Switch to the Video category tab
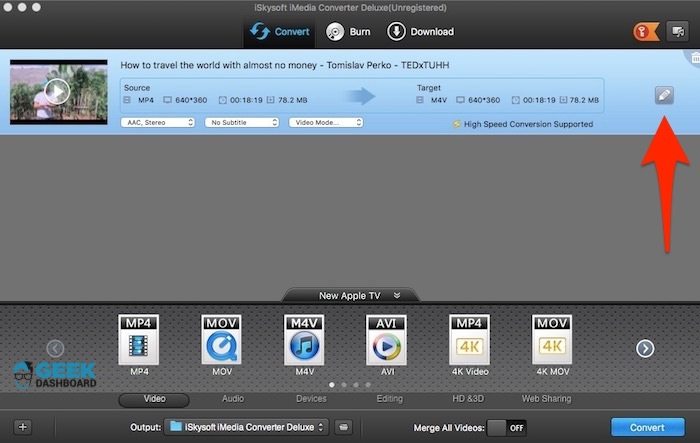The image size is (700, 443). tap(154, 399)
